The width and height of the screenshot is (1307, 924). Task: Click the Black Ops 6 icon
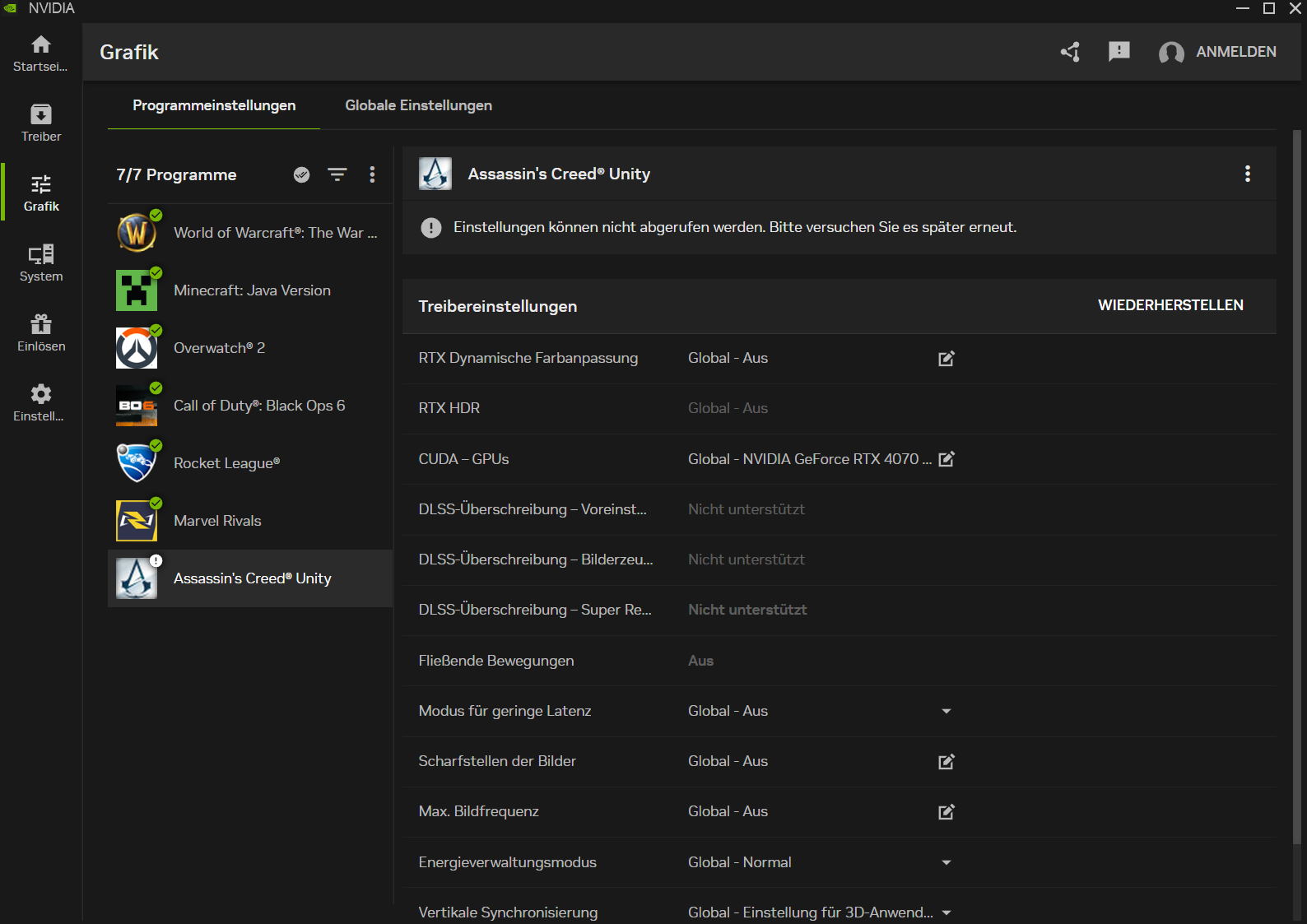tap(137, 406)
